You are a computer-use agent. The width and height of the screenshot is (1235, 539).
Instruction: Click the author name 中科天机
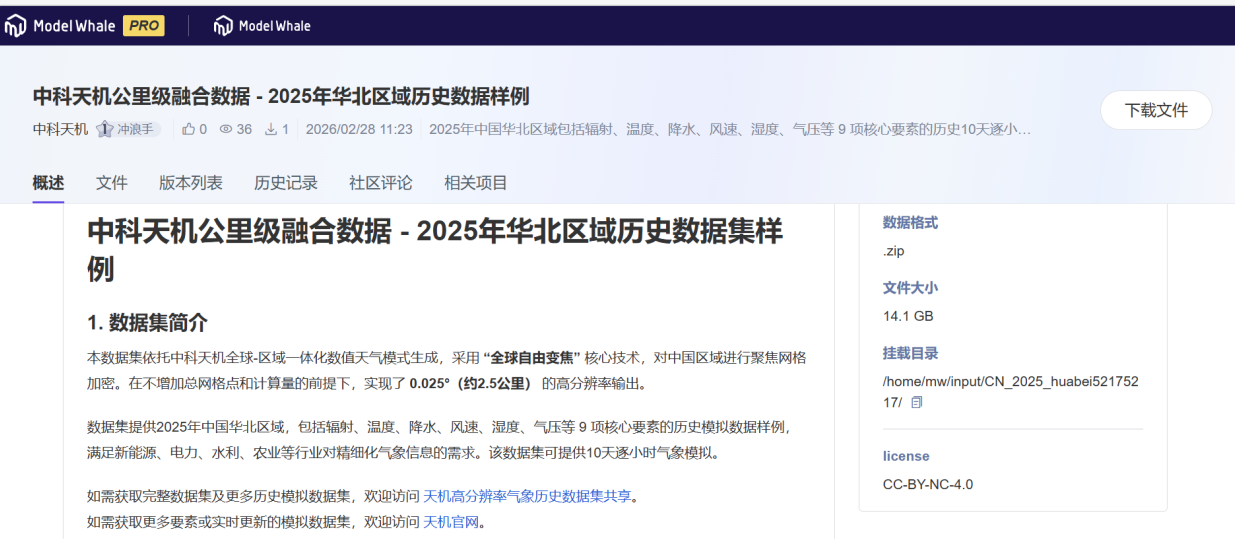click(60, 129)
